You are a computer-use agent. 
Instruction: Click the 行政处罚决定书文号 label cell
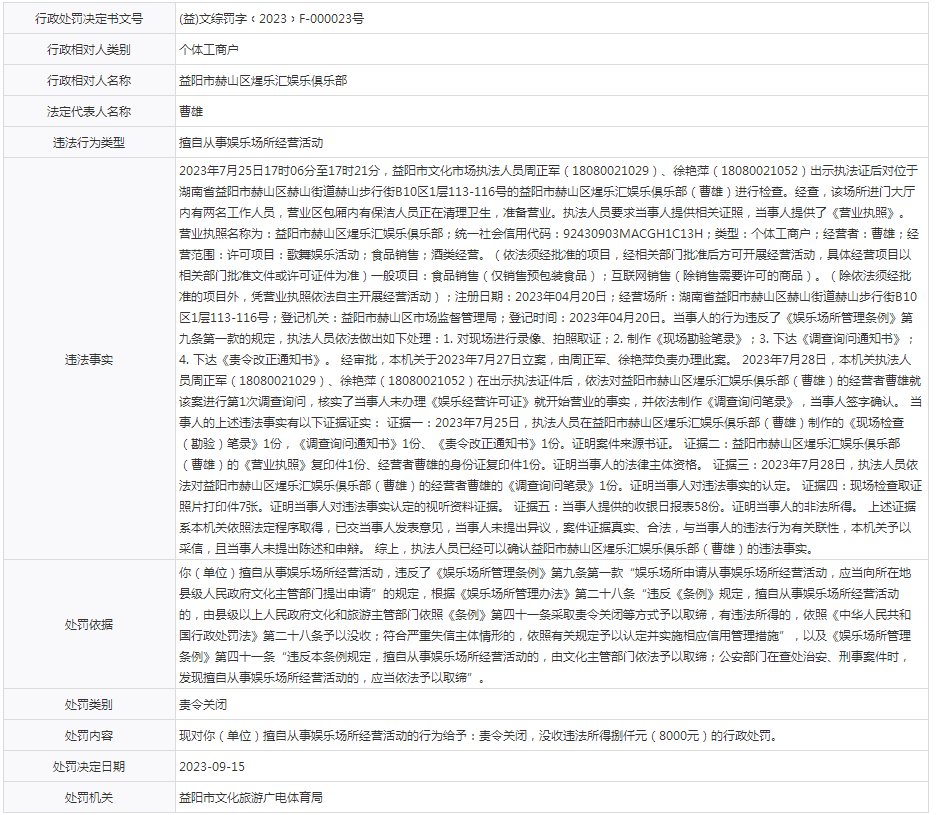coord(89,18)
